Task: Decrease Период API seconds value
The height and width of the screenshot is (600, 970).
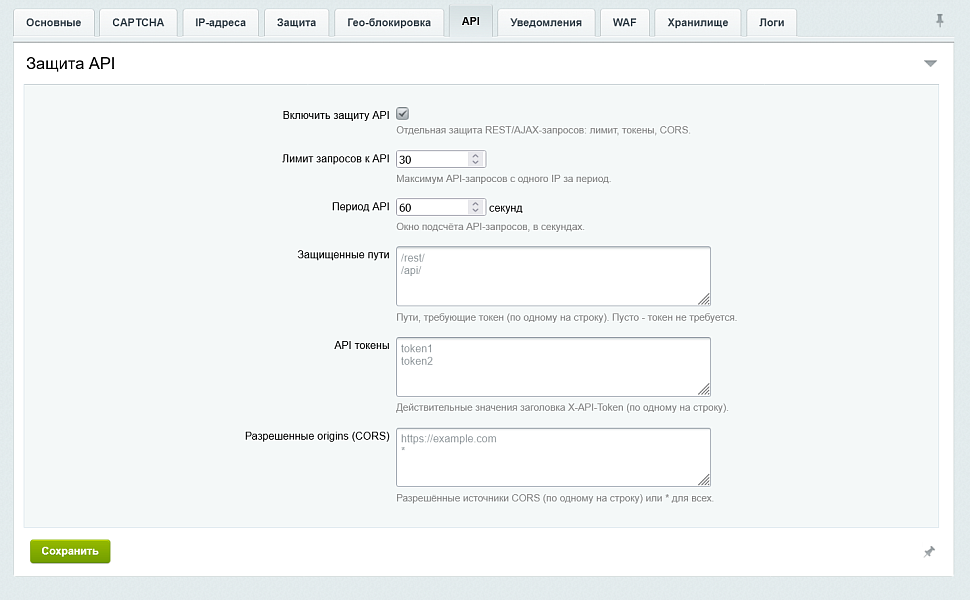Action: coord(475,210)
